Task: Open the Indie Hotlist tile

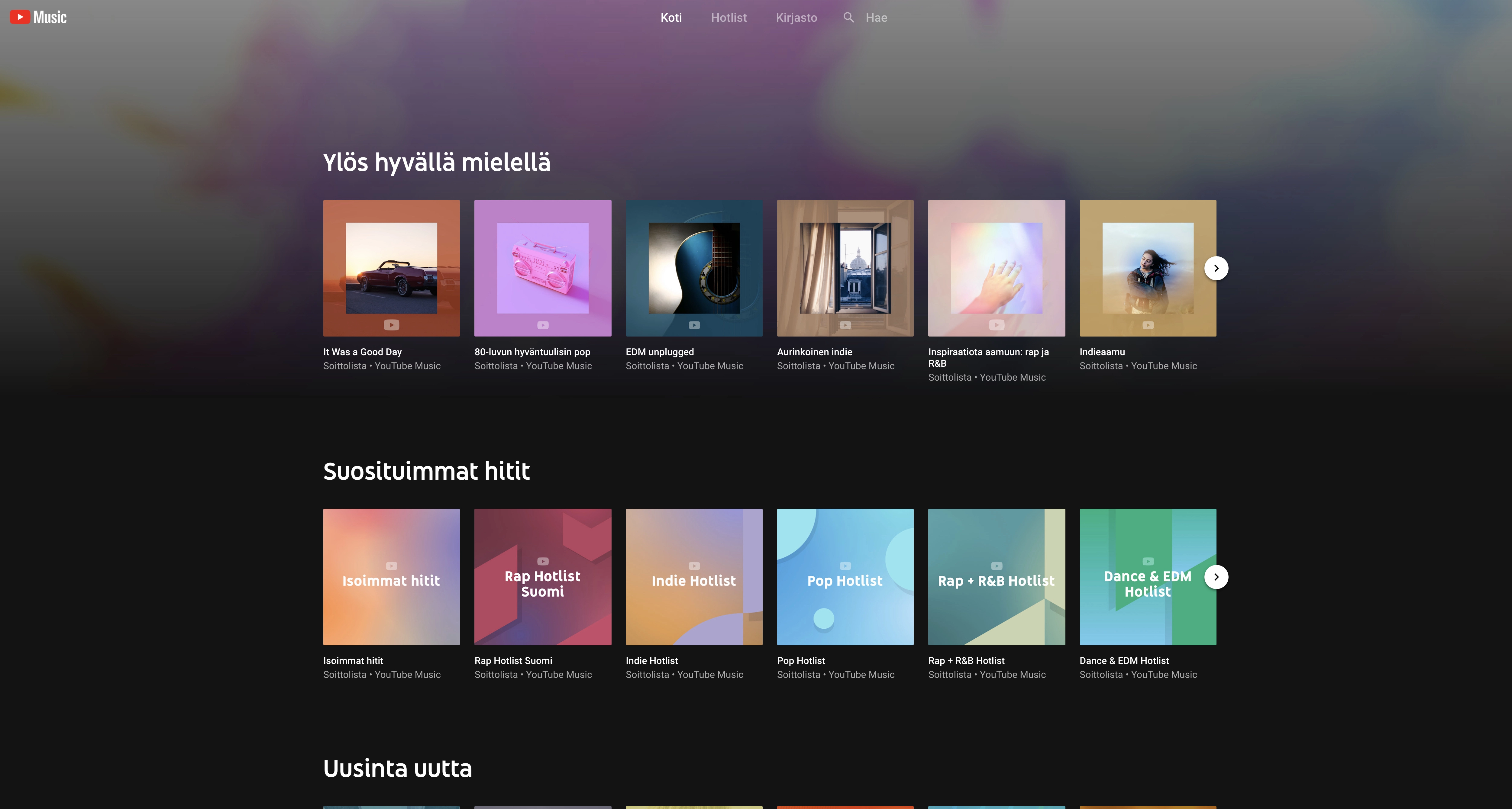Action: click(694, 577)
